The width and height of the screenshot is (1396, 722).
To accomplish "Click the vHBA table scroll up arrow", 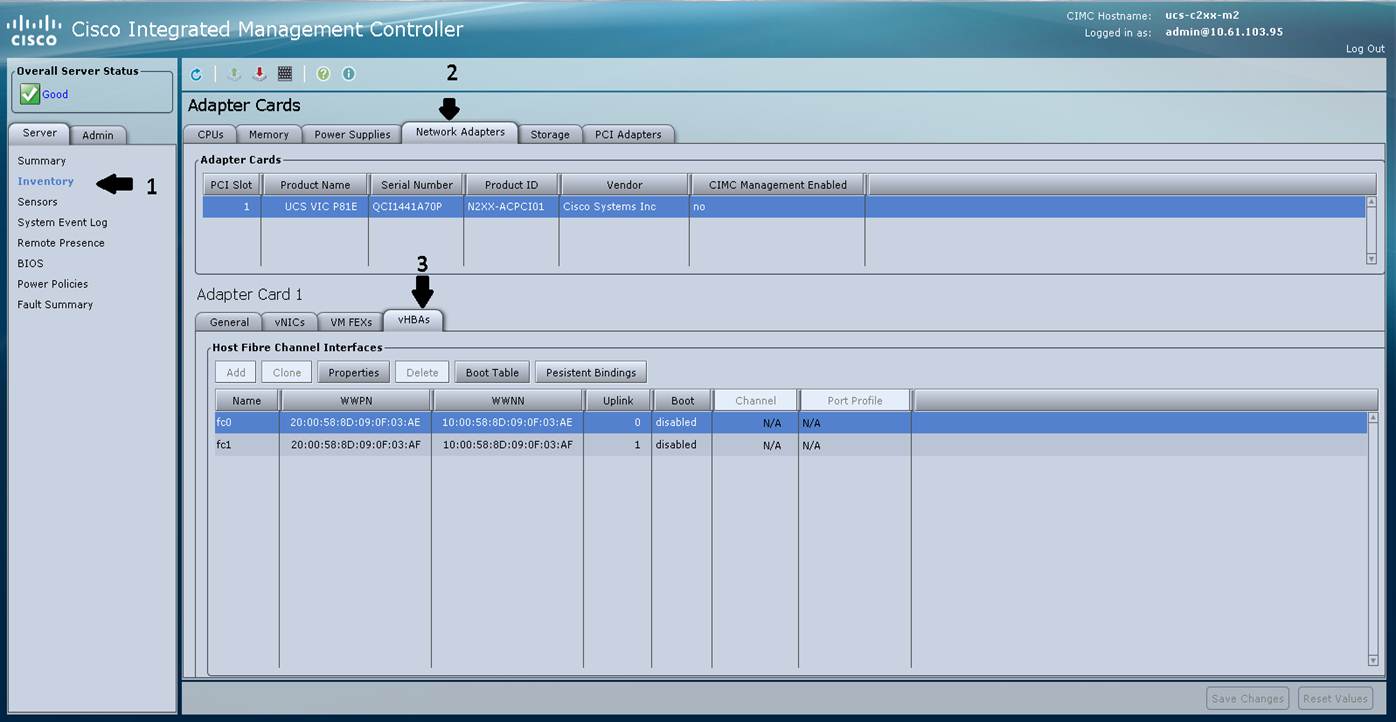I will (x=1372, y=417).
